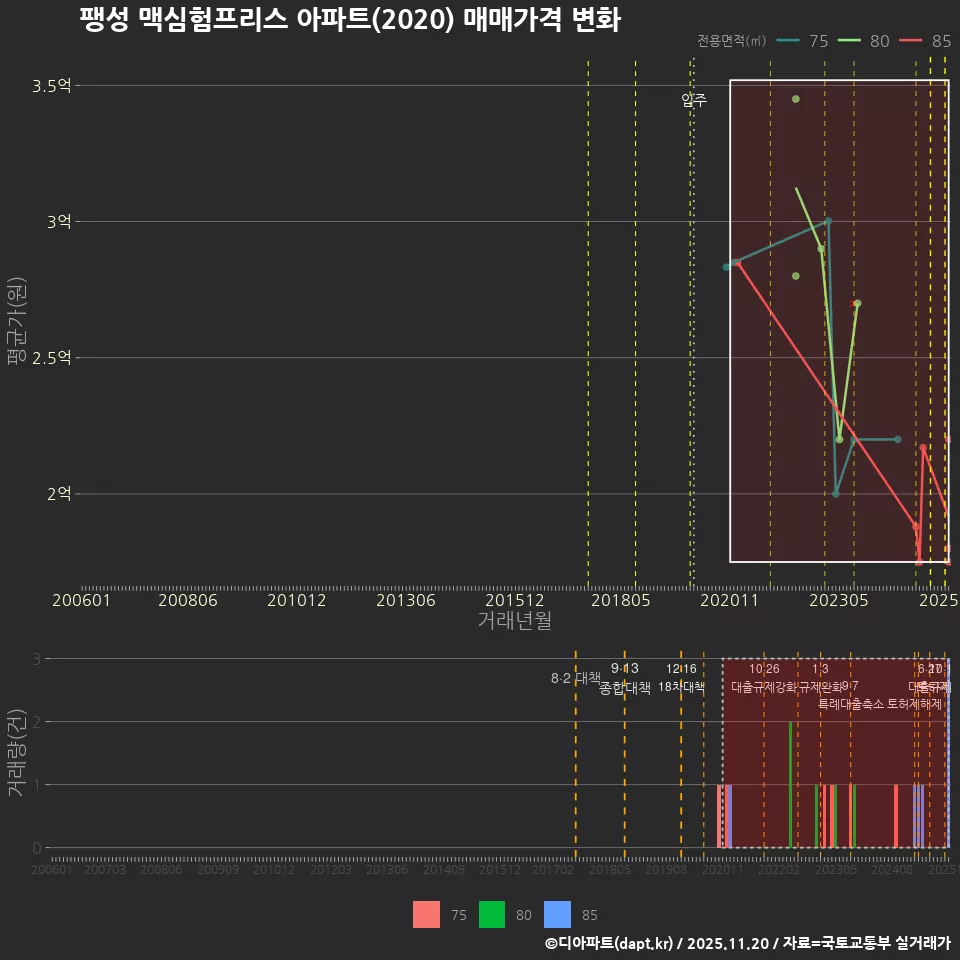
Task: Click the 12·16 18차대책 timeline marker
Action: [x=680, y=679]
